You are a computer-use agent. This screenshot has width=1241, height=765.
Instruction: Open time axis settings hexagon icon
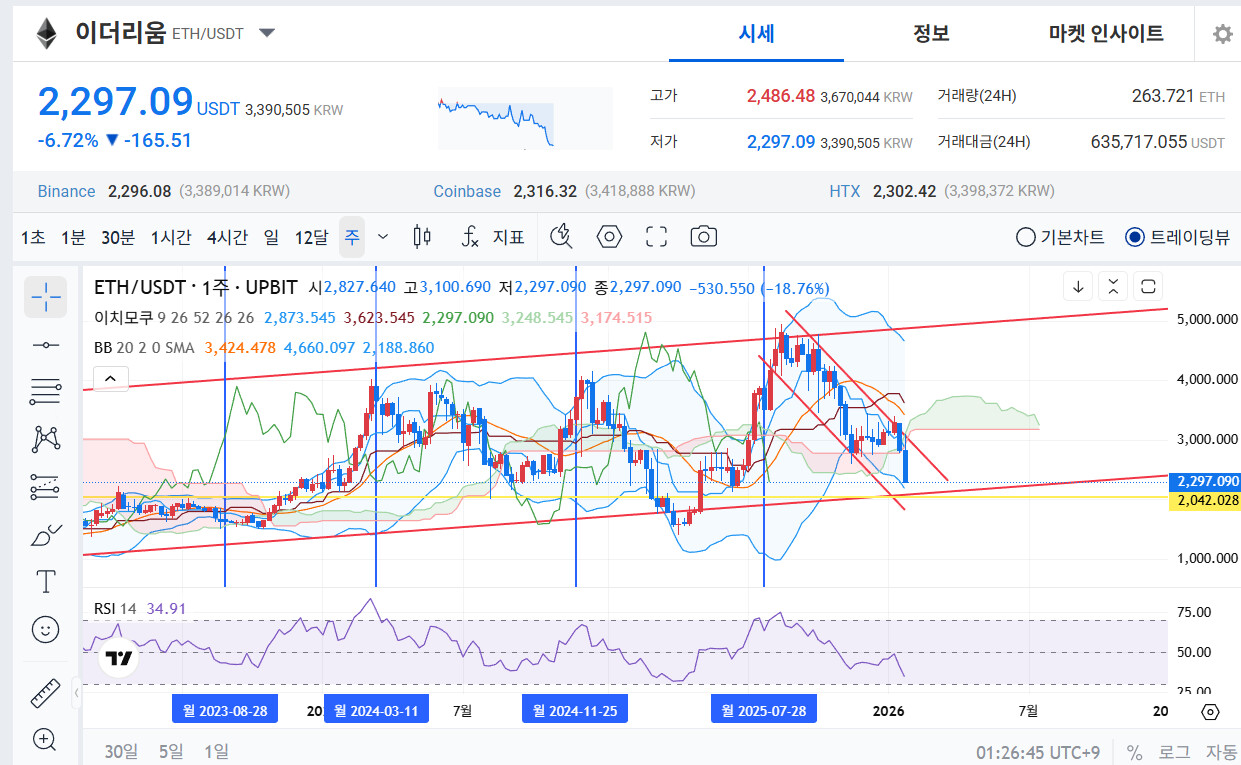click(x=1210, y=712)
